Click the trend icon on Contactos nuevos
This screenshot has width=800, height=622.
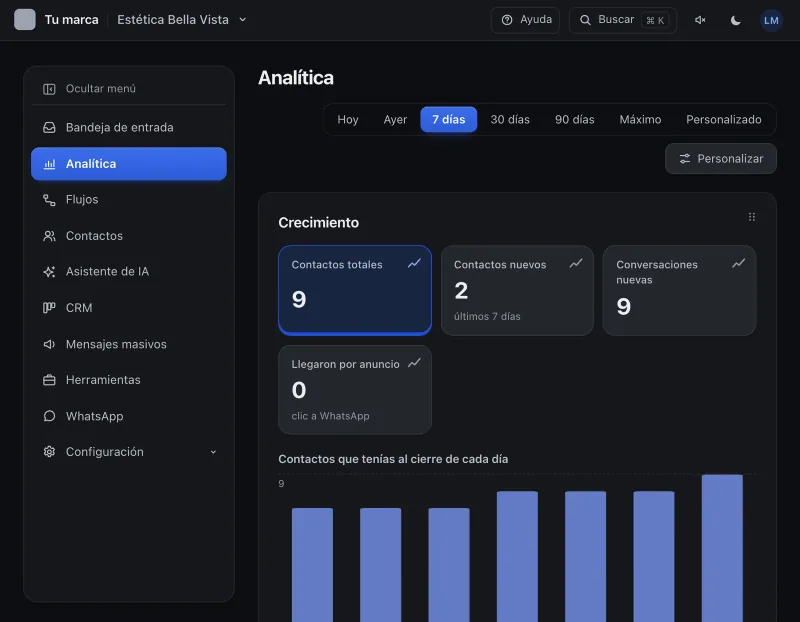[x=576, y=263]
